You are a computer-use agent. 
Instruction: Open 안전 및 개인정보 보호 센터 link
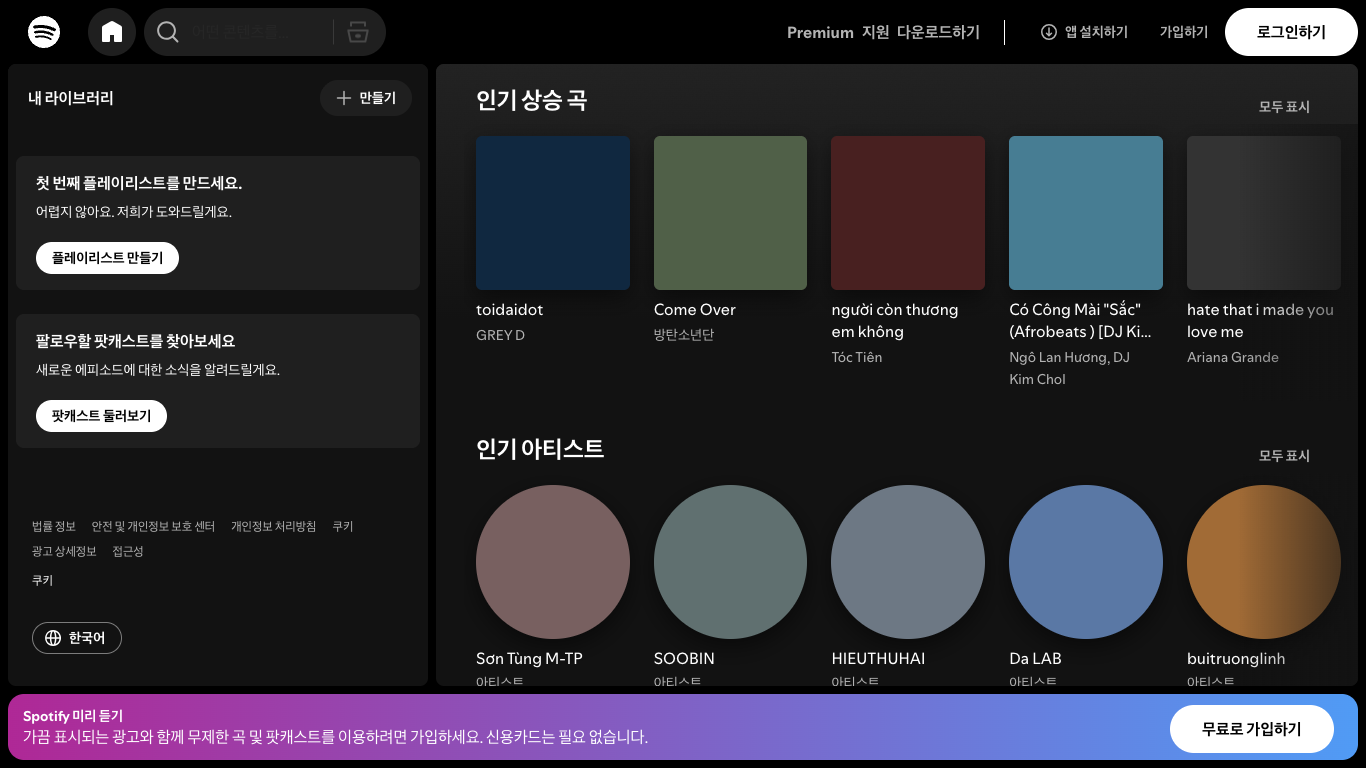pyautogui.click(x=153, y=526)
